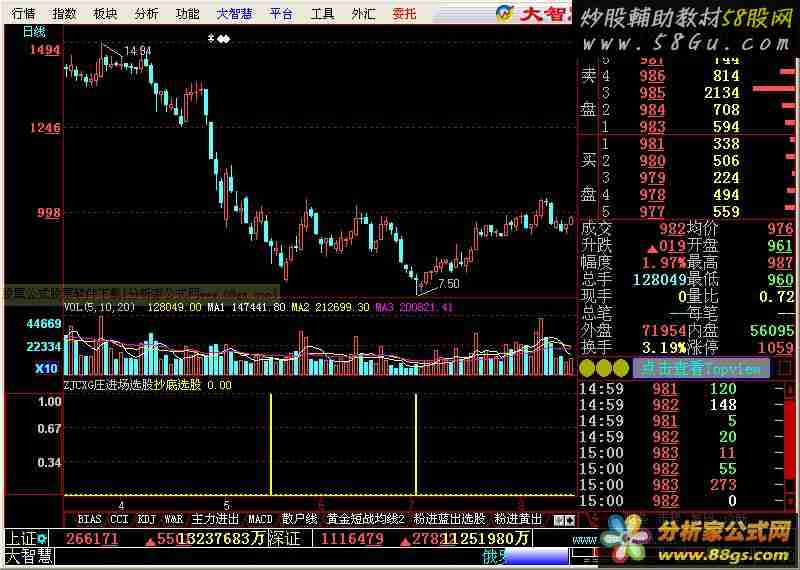Open the 板块 menu
800x570 pixels.
(x=106, y=14)
